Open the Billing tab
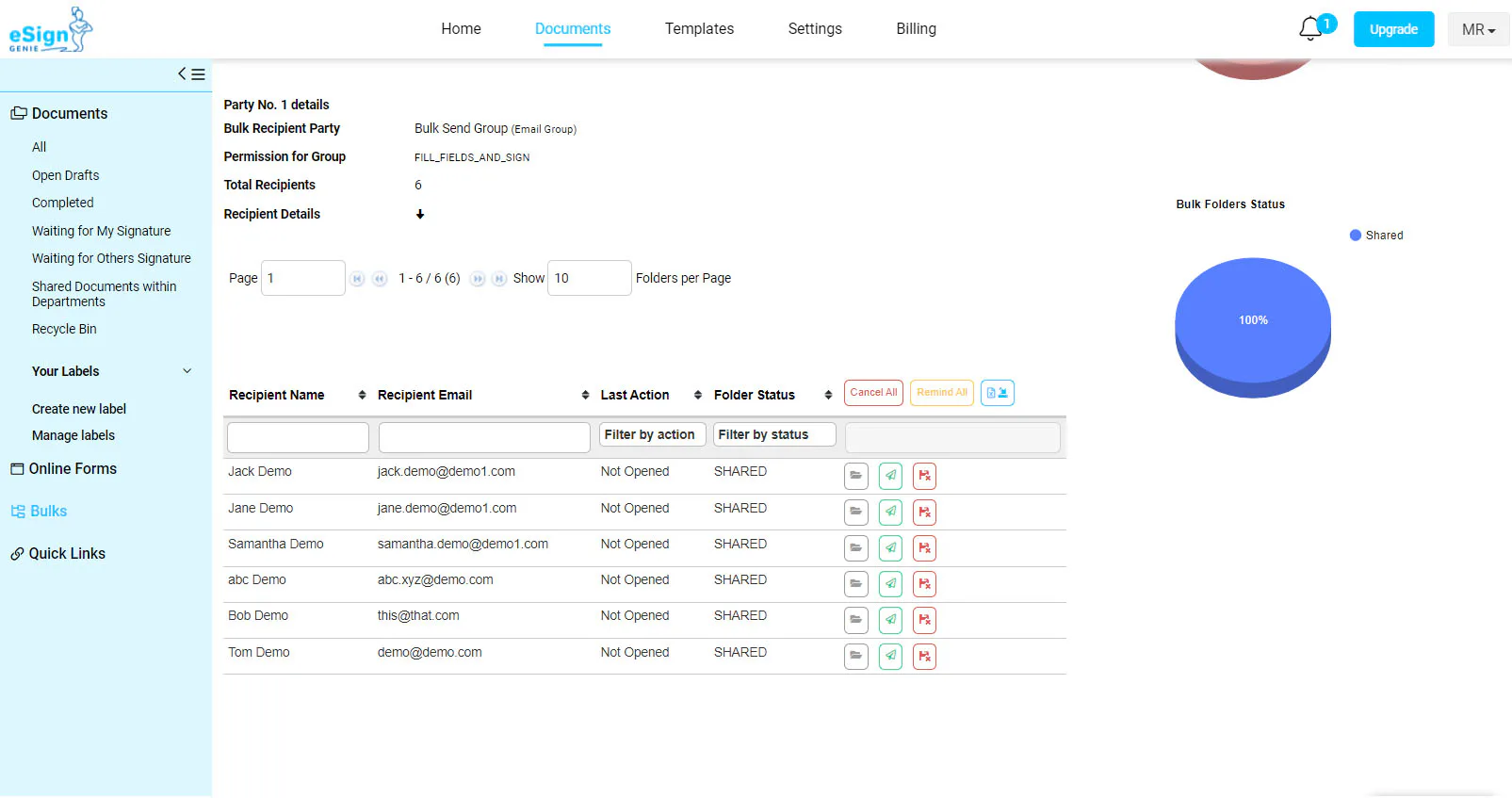This screenshot has height=798, width=1512. [x=916, y=29]
